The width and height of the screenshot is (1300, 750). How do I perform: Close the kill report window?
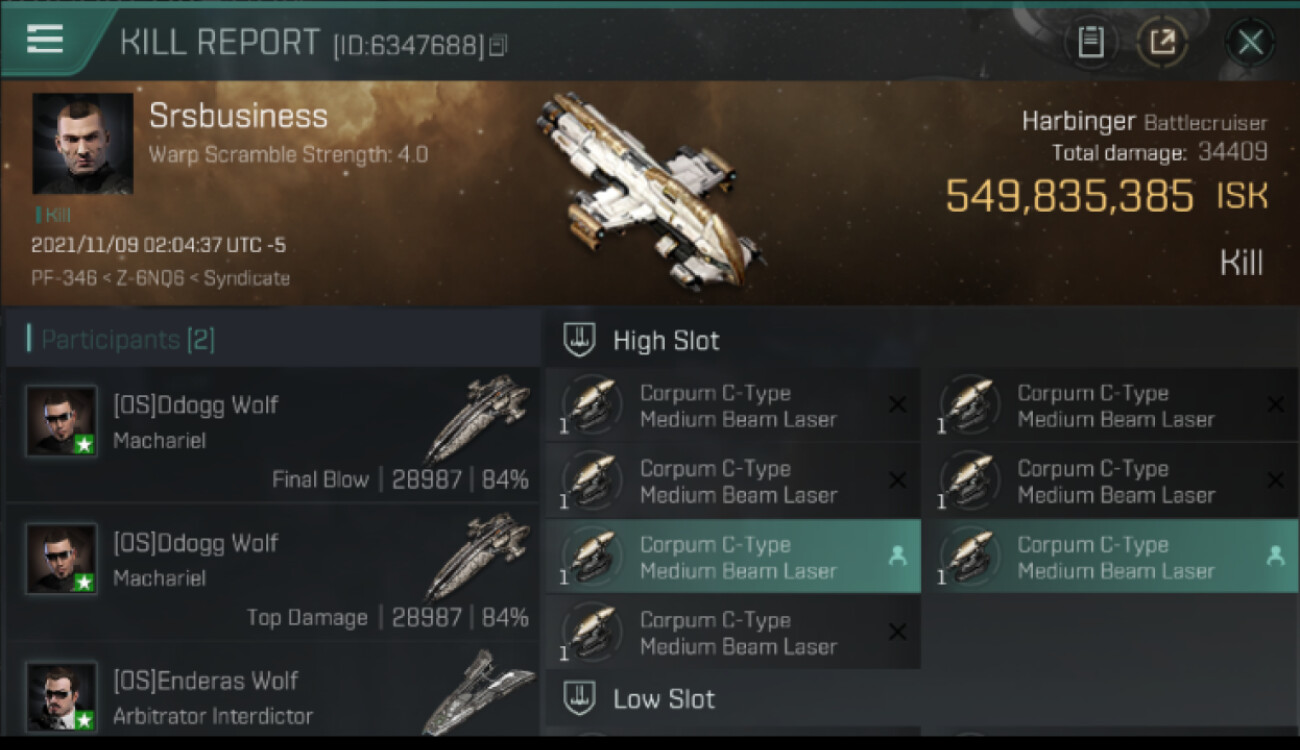tap(1250, 42)
